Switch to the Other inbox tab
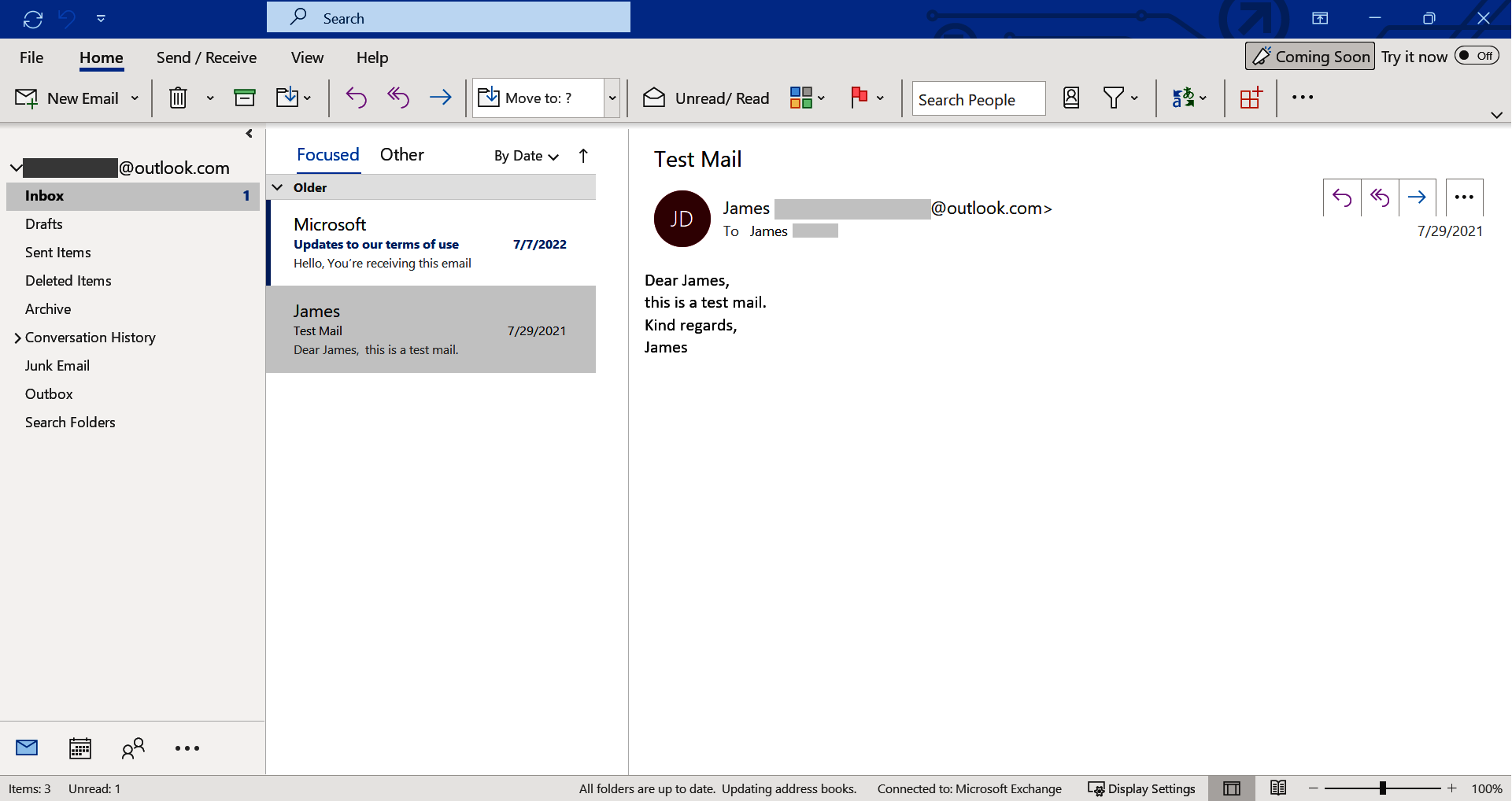Screen dimensions: 1512x801 click(401, 154)
